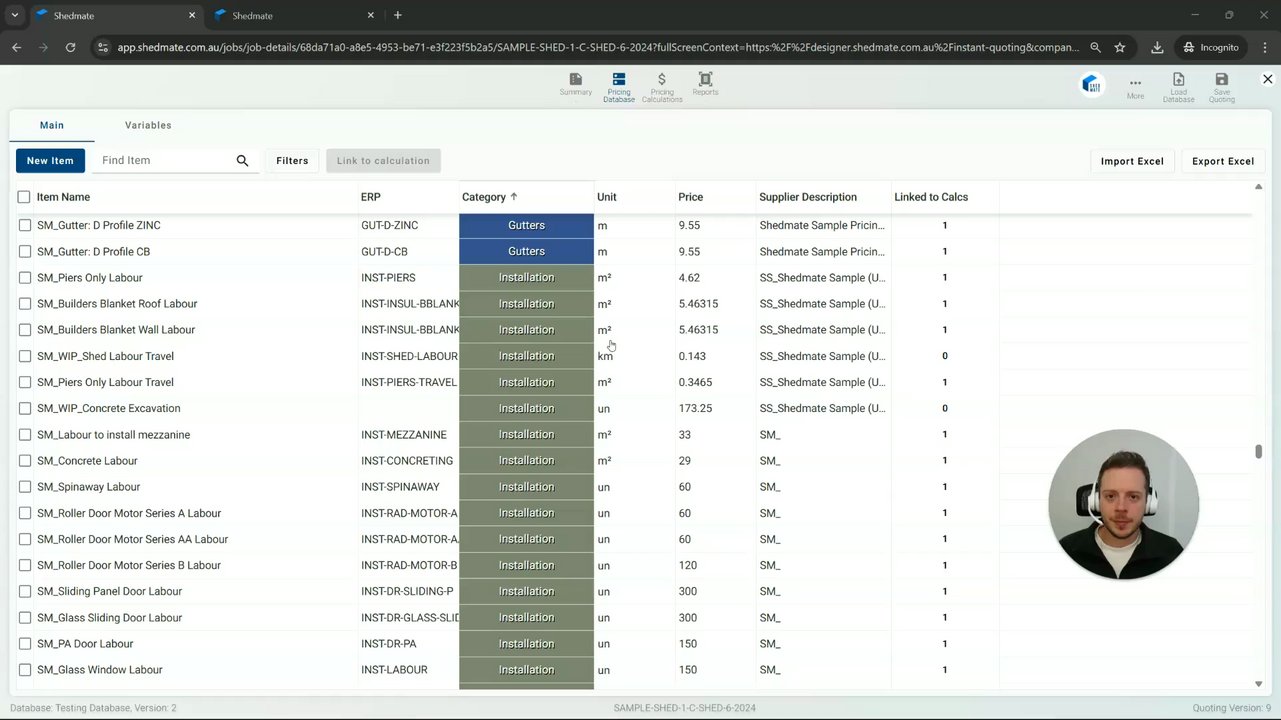Sort by the Supplier Description column
1281x720 pixels.
click(x=808, y=197)
